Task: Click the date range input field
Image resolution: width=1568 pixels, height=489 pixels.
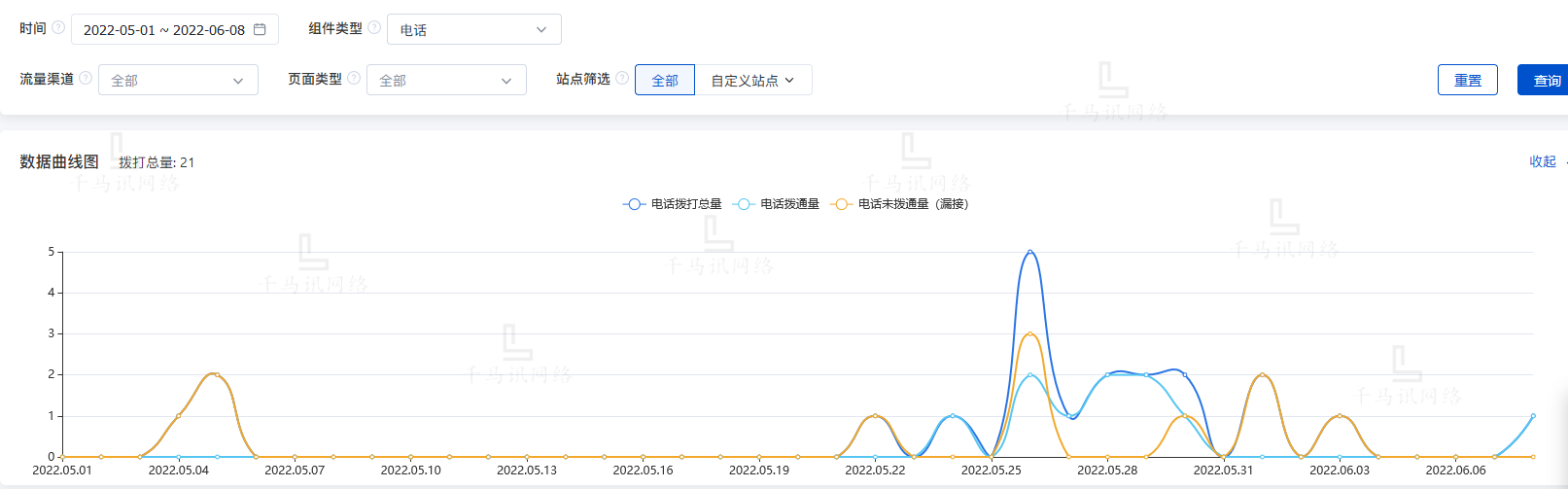Action: [x=163, y=29]
